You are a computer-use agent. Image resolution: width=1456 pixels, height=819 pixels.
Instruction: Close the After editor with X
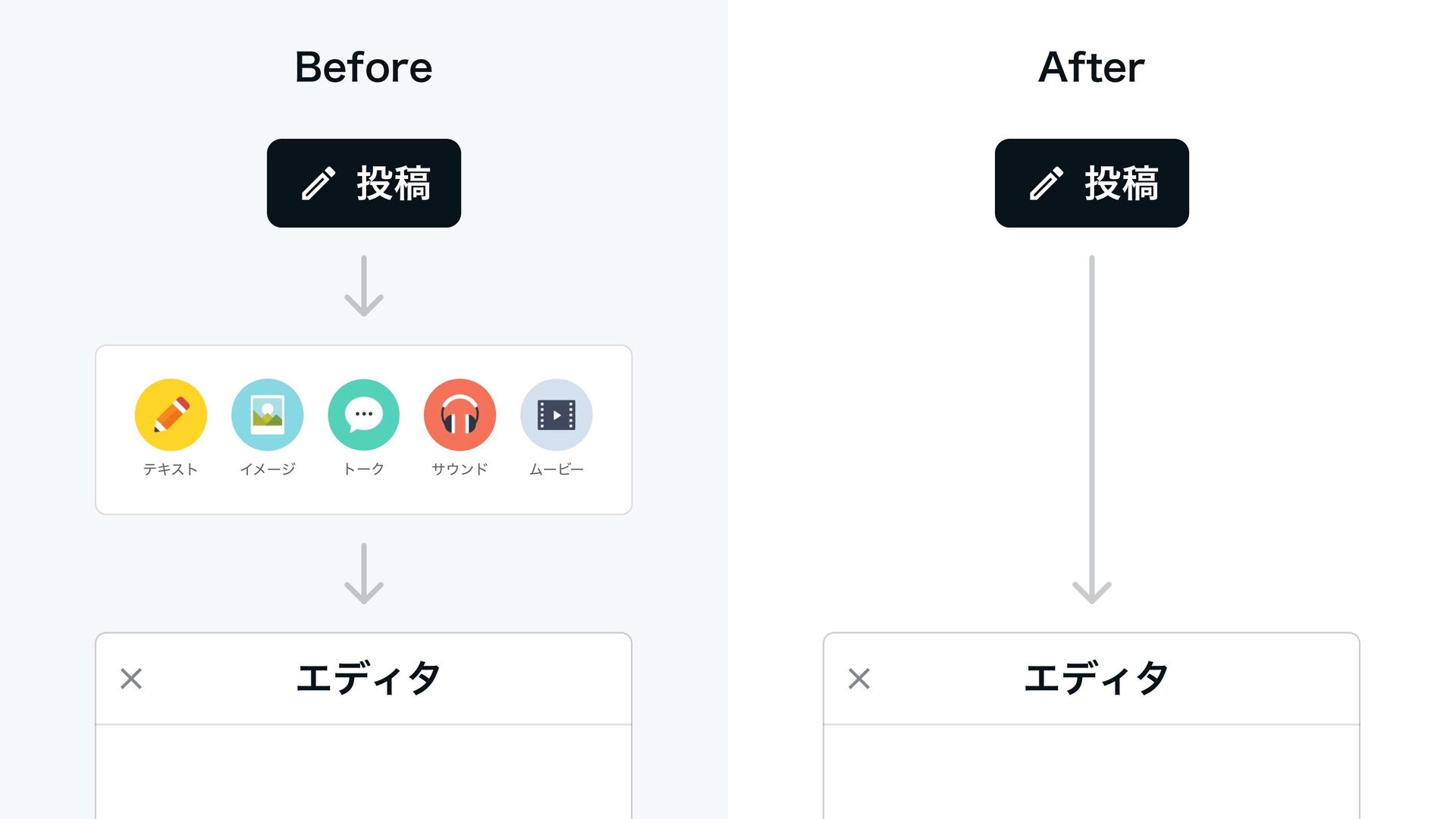(859, 678)
